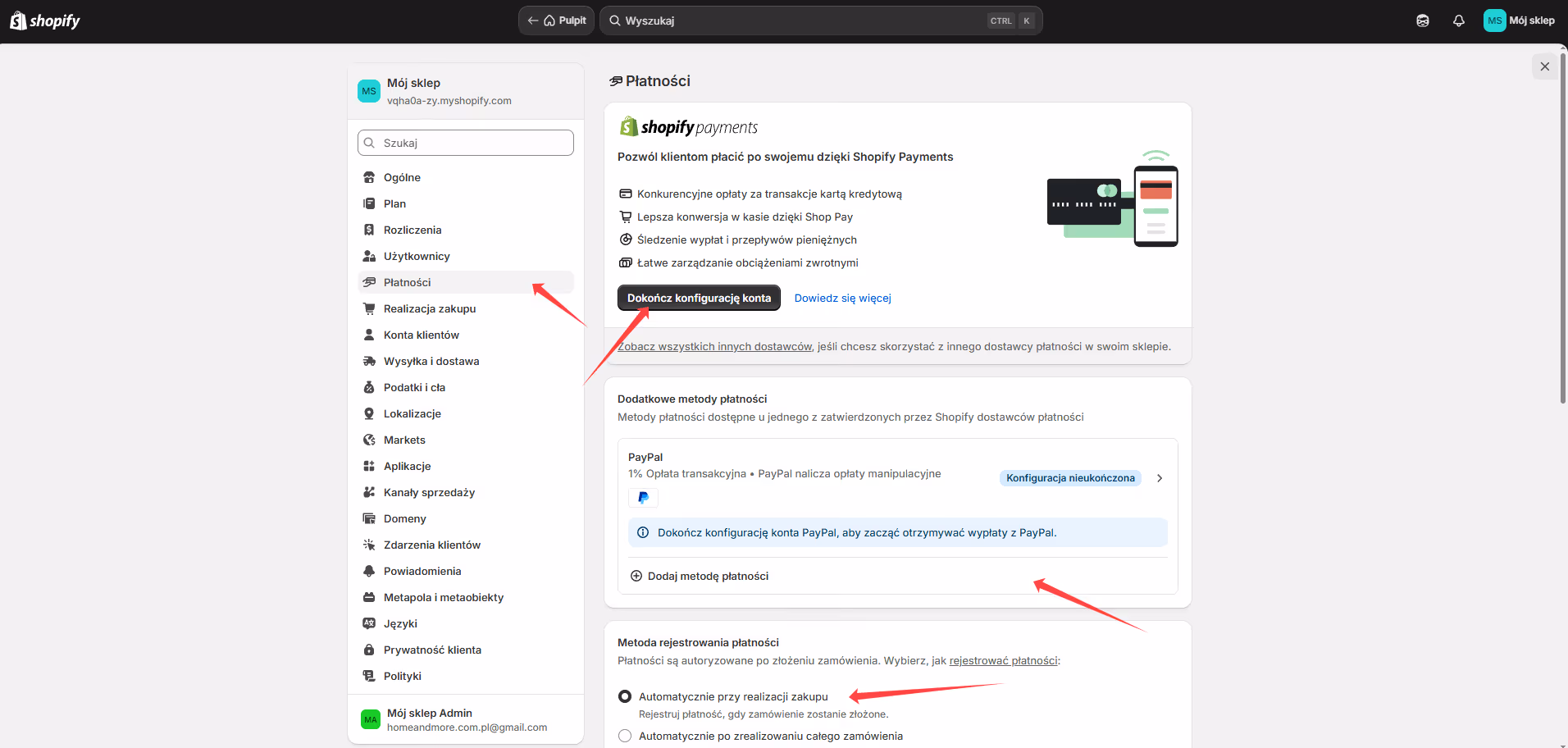The width and height of the screenshot is (1568, 748).
Task: Open Płatności in the settings sidebar
Action: point(408,282)
